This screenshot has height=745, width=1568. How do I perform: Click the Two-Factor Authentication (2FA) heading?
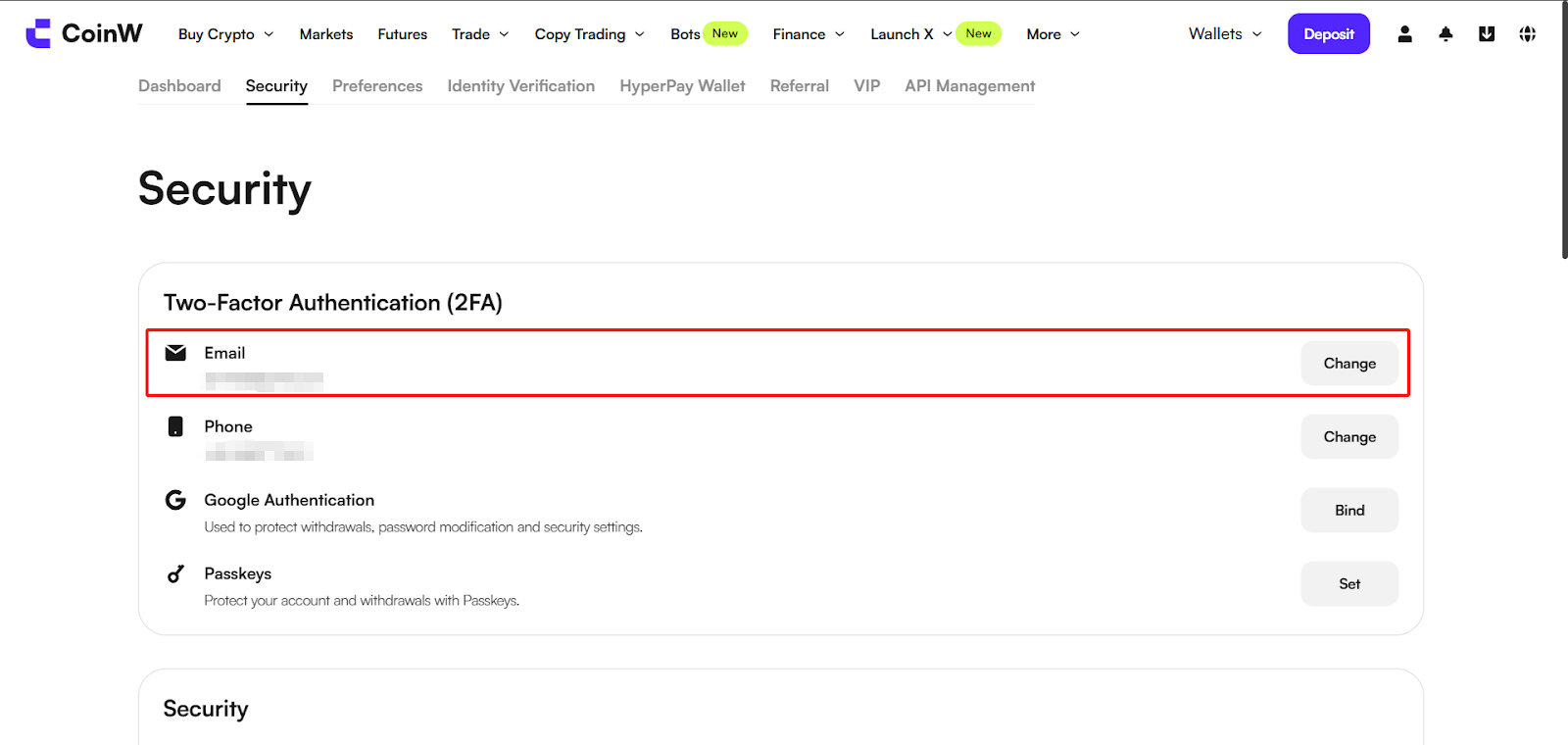point(333,303)
